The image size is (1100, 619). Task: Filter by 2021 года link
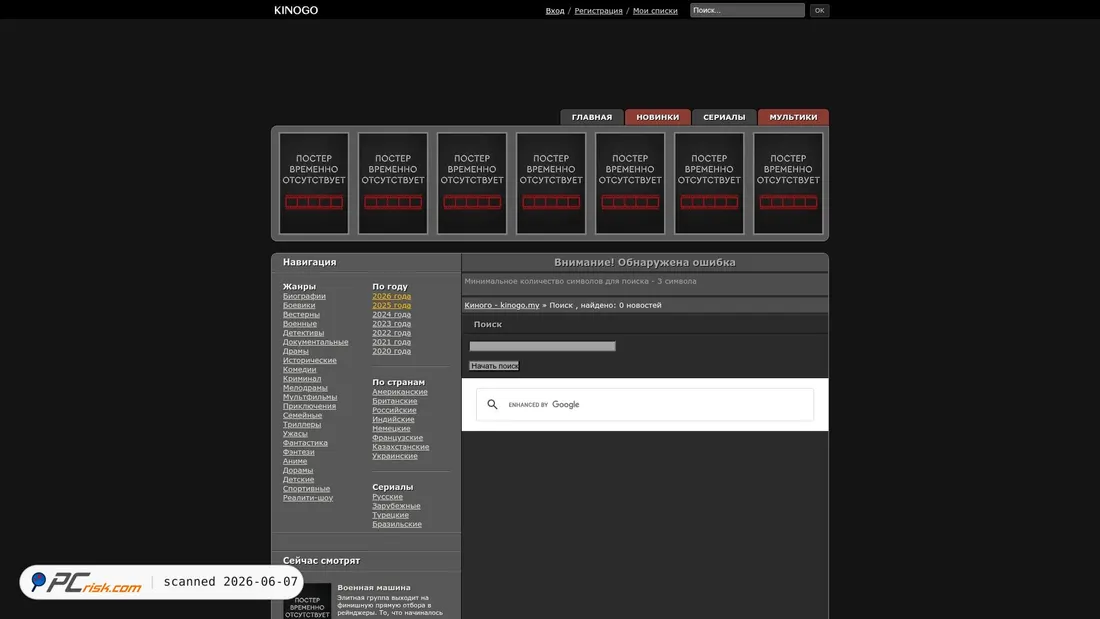point(391,342)
